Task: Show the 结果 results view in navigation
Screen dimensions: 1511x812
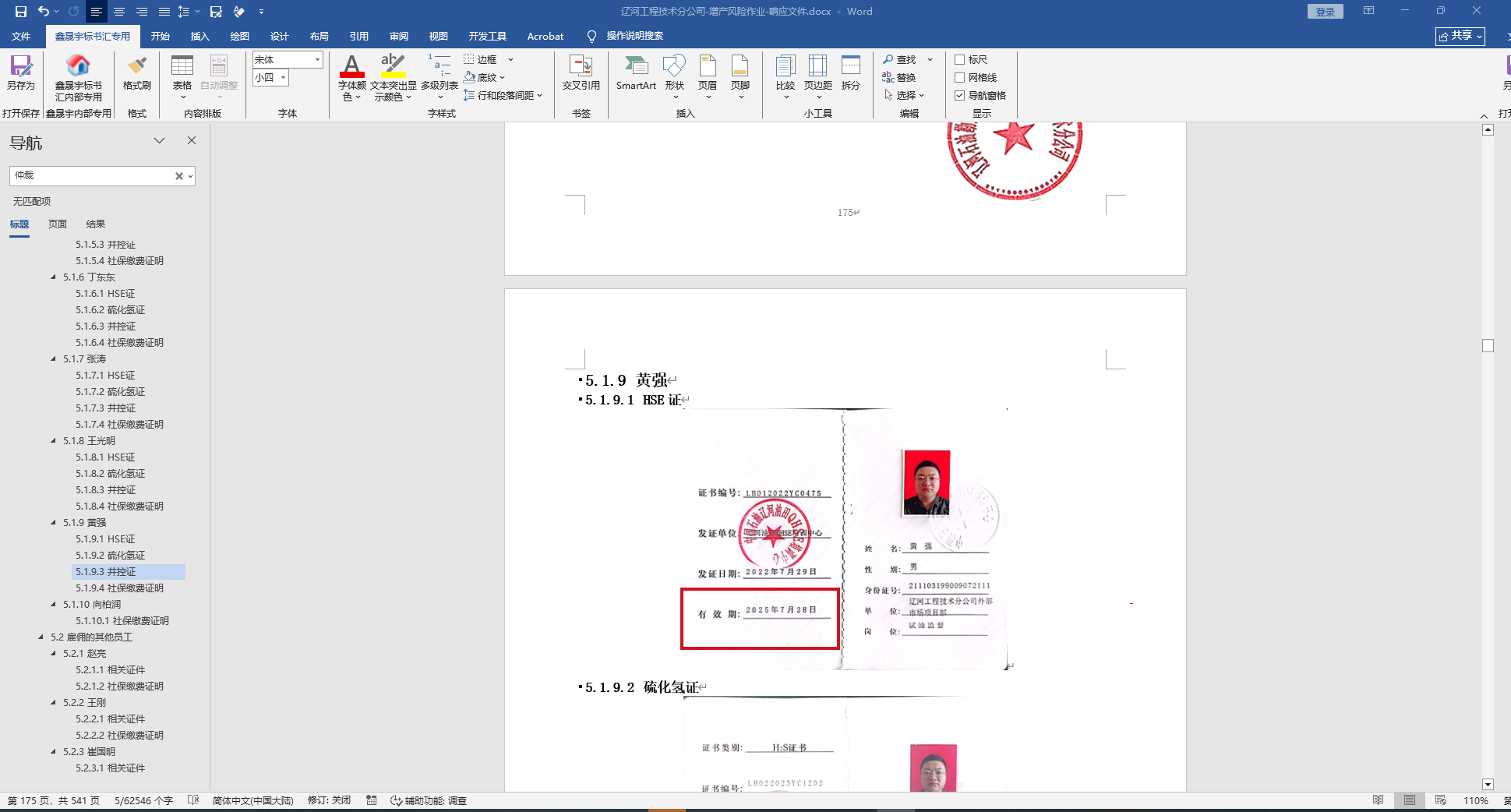Action: click(96, 224)
